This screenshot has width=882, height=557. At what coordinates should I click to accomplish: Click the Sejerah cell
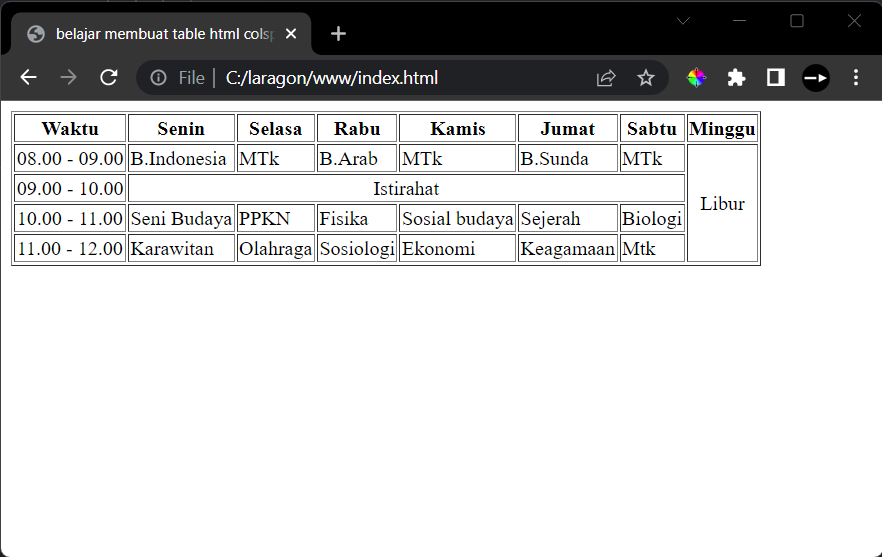pos(568,218)
